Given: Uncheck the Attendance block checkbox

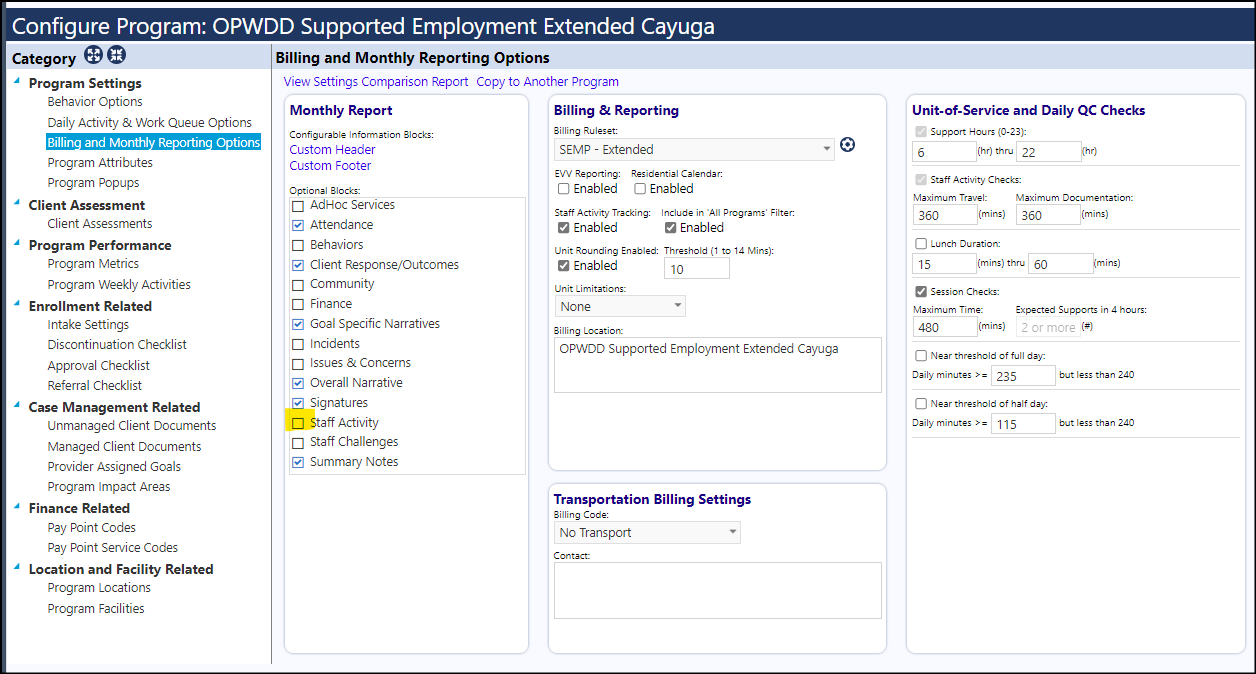Looking at the screenshot, I should [298, 225].
